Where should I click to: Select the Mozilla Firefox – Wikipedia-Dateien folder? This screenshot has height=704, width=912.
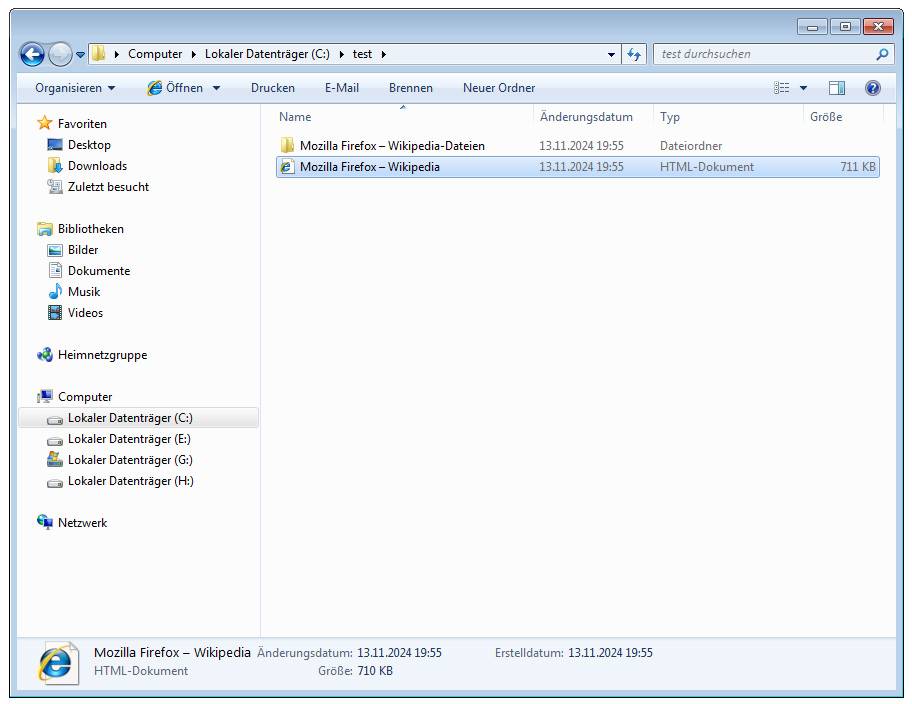pos(392,146)
